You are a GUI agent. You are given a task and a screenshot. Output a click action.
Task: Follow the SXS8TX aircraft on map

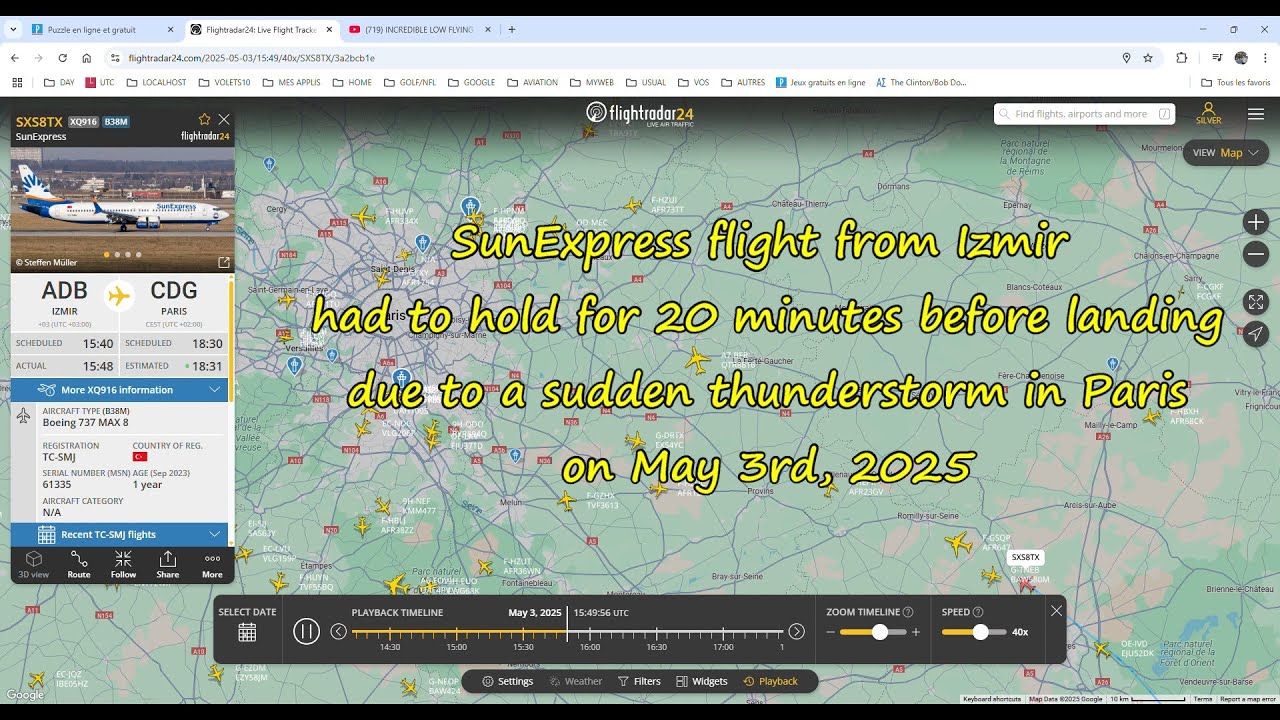[x=123, y=565]
